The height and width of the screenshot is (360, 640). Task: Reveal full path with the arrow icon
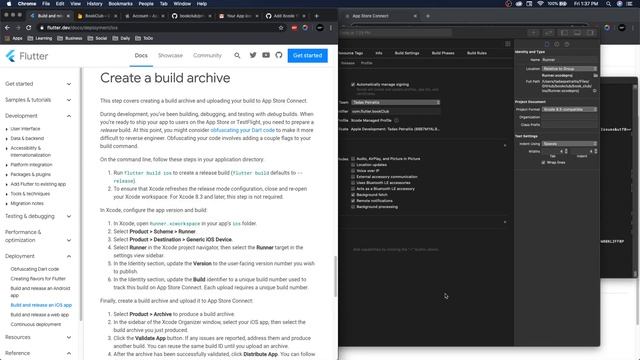594,91
